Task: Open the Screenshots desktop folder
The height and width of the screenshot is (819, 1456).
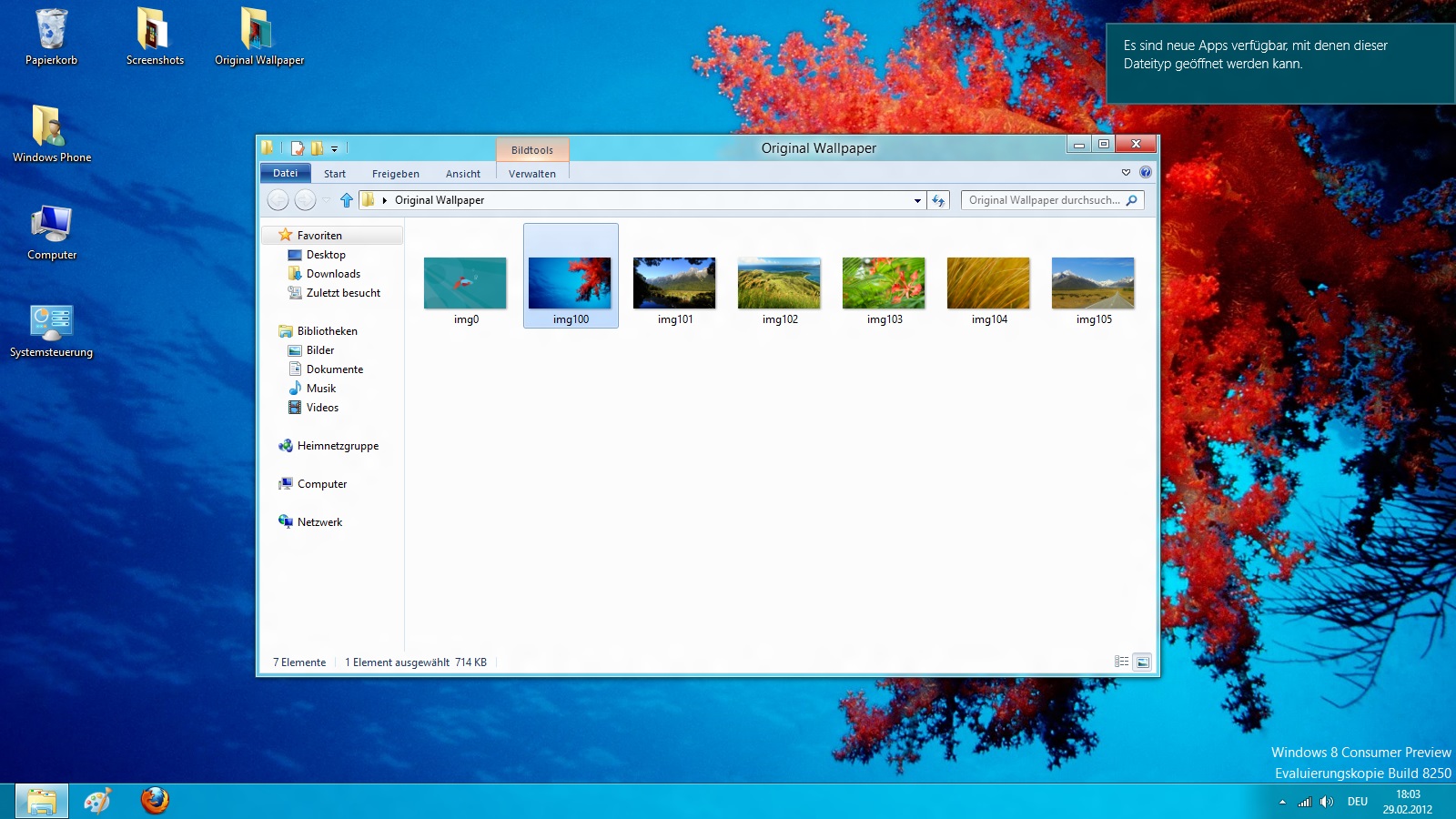Action: (155, 36)
